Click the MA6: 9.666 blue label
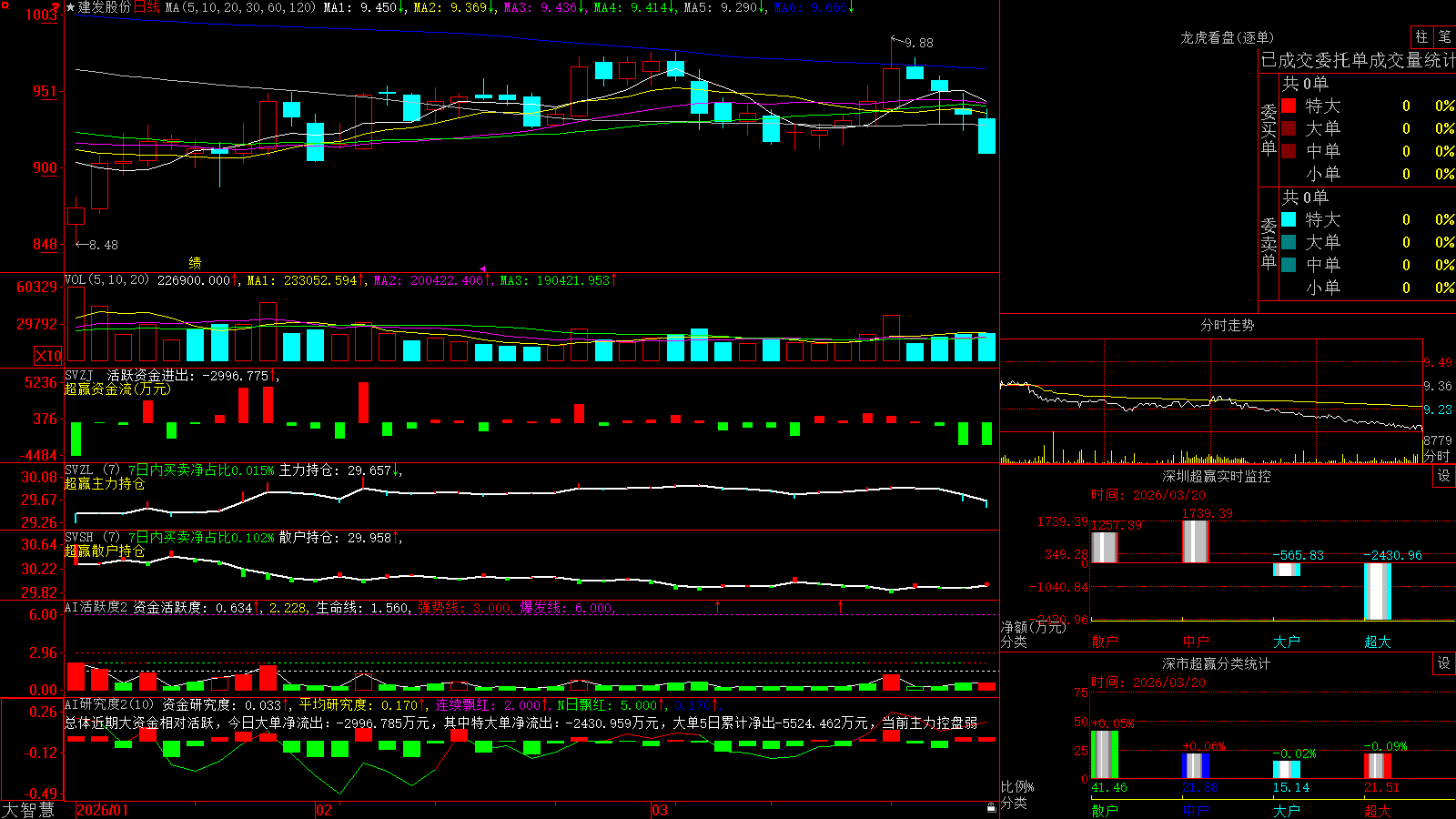The width and height of the screenshot is (1456, 819). 814,7
